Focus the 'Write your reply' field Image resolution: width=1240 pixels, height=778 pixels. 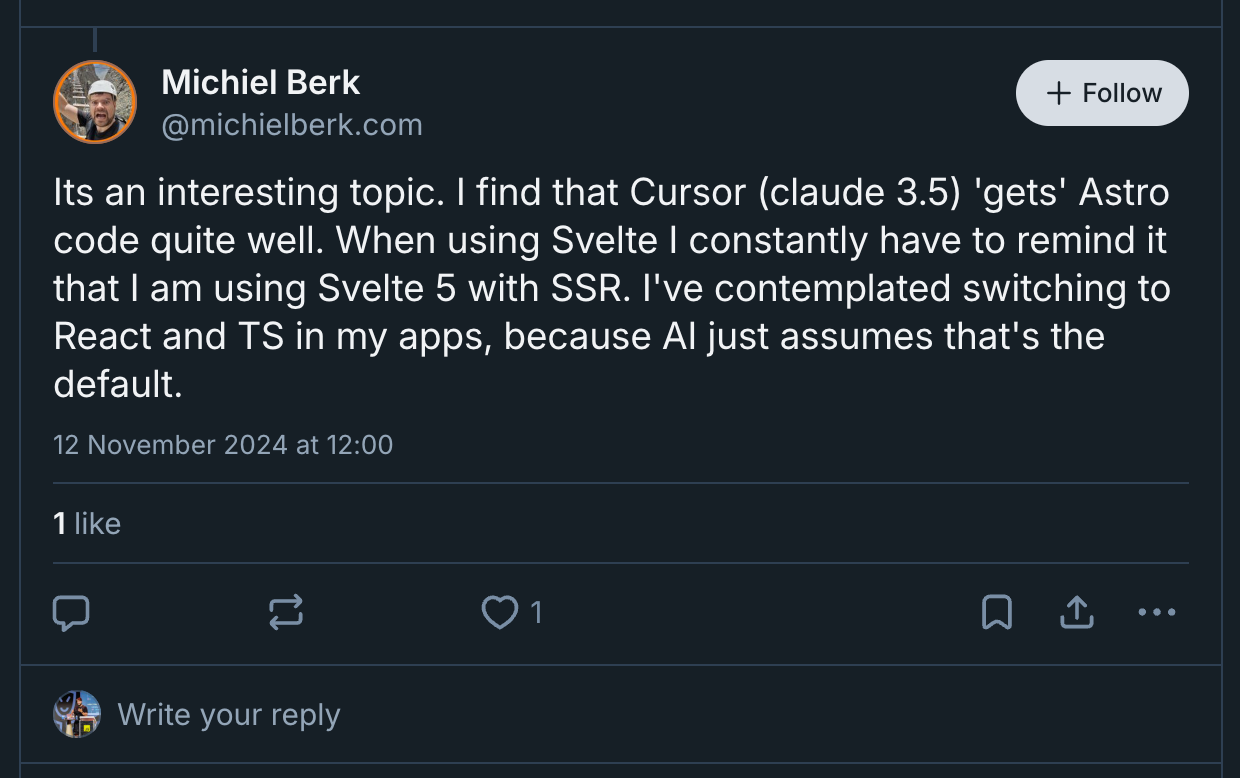[229, 714]
